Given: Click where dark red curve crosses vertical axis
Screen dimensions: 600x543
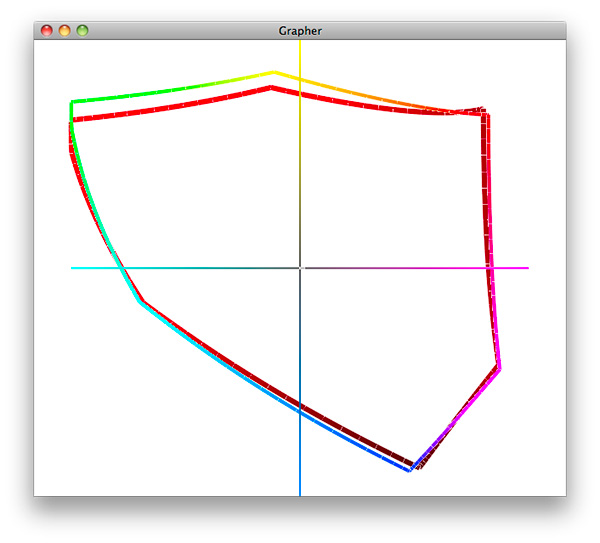Looking at the screenshot, I should pyautogui.click(x=300, y=406).
